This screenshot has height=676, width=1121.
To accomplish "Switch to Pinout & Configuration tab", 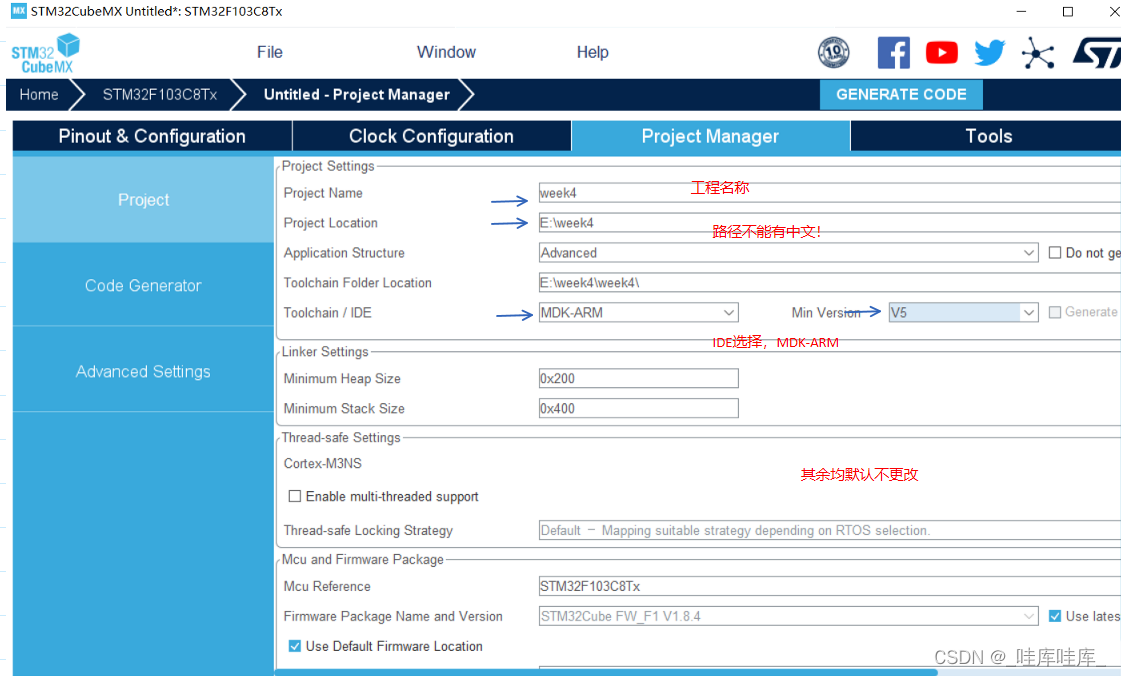I will (152, 136).
